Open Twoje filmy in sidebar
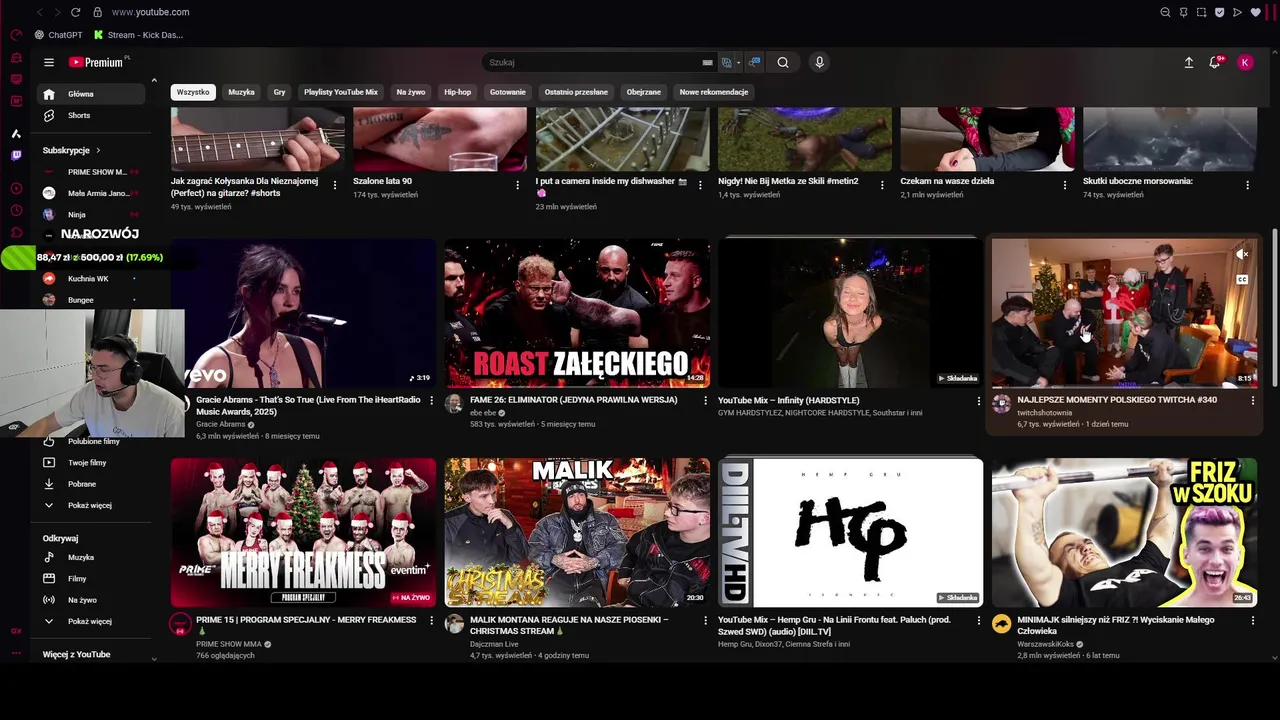This screenshot has height=720, width=1280. pyautogui.click(x=93, y=463)
